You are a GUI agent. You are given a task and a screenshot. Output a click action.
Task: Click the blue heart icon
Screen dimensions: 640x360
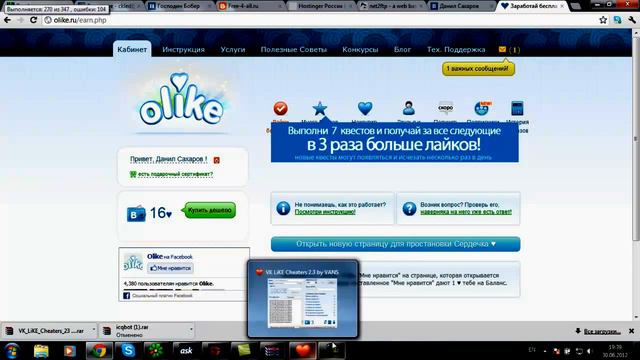point(365,109)
